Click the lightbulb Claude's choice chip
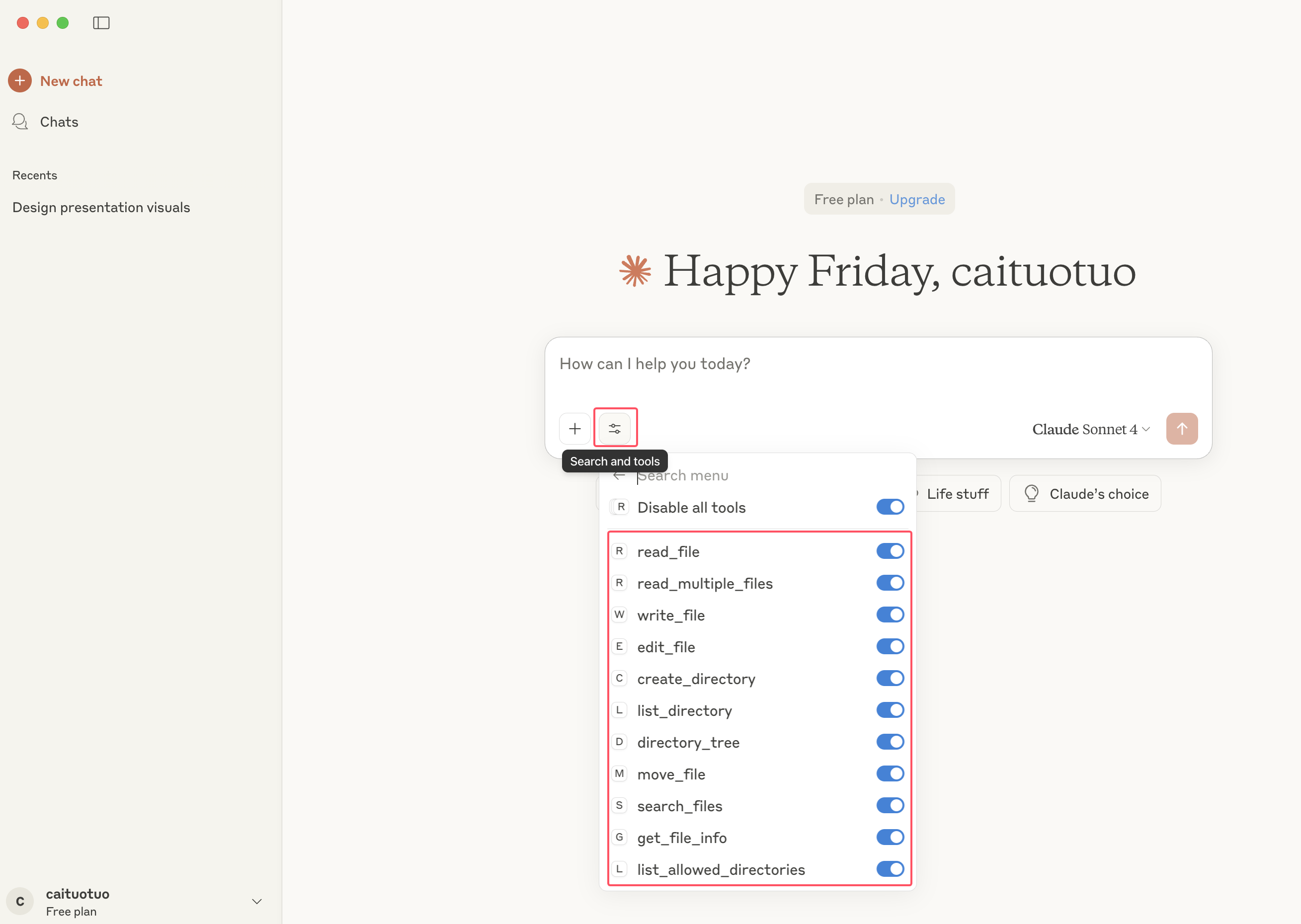This screenshot has height=924, width=1301. coord(1085,493)
